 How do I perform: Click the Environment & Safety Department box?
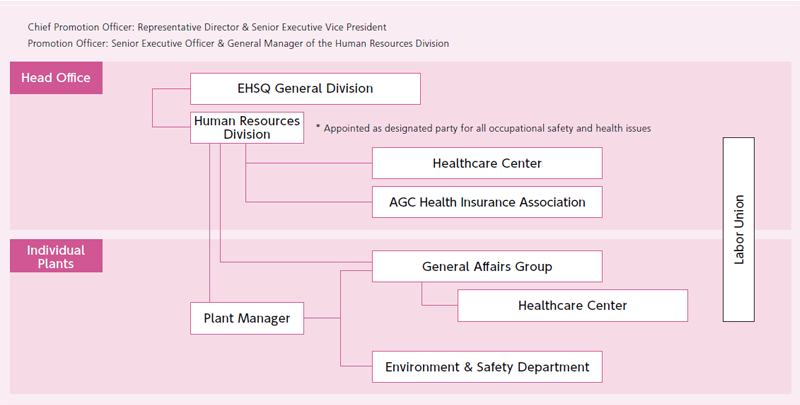click(x=487, y=367)
